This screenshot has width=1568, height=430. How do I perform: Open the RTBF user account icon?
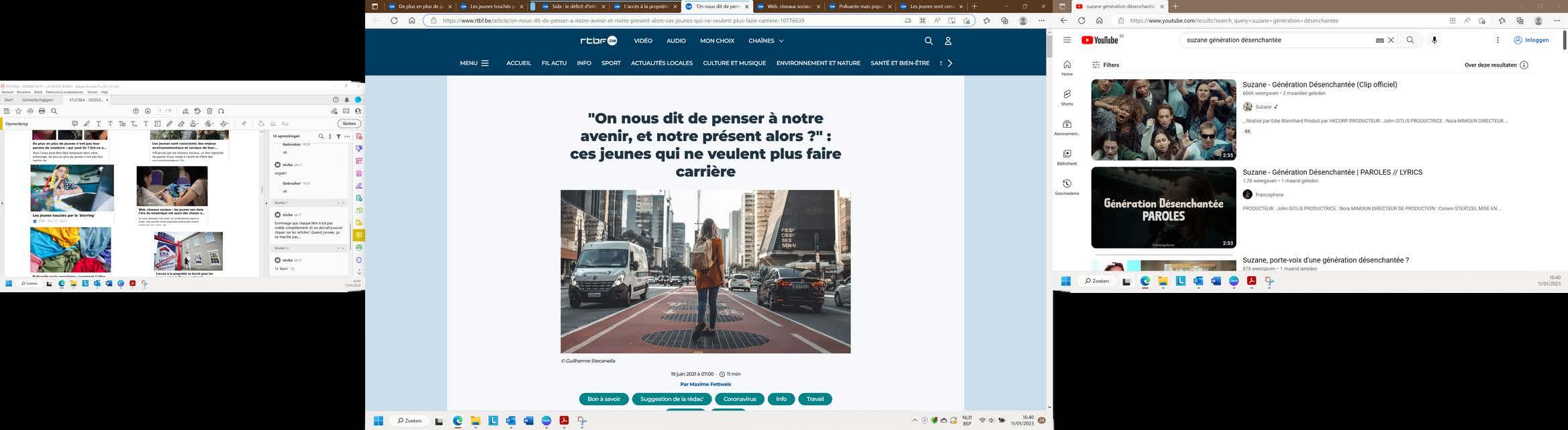pyautogui.click(x=948, y=41)
